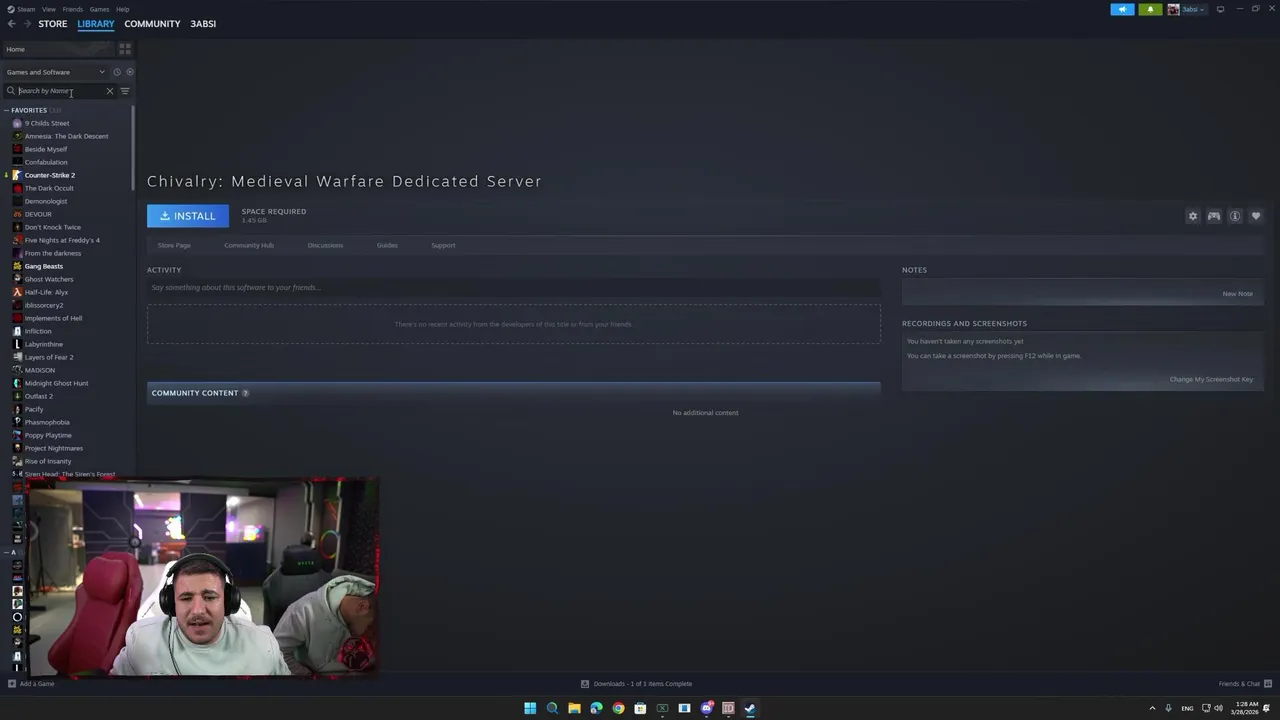Switch to the COMMUNITY tab
The height and width of the screenshot is (720, 1280).
(x=152, y=24)
